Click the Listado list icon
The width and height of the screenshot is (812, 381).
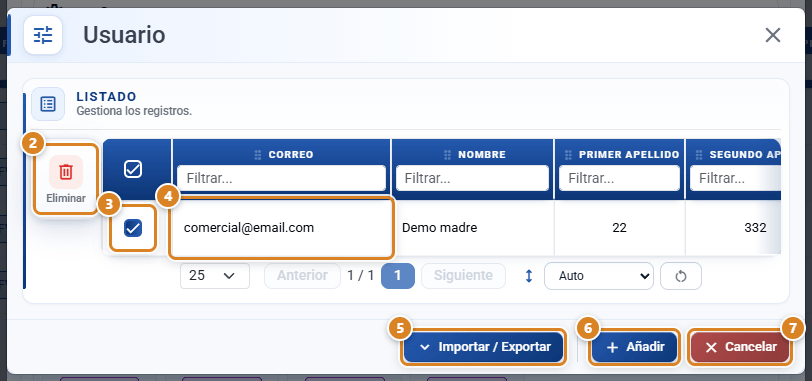(48, 104)
